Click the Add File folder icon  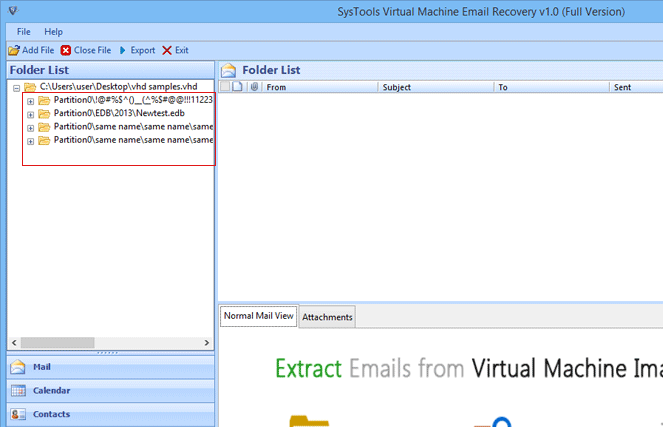(14, 50)
